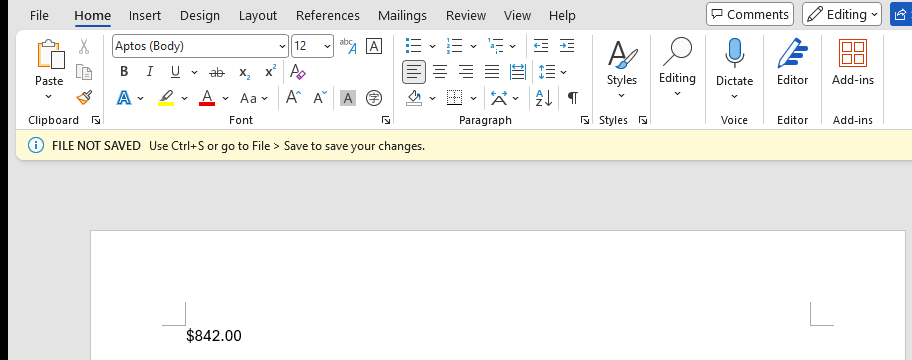Click the superscript x² icon
This screenshot has width=912, height=360.
pos(270,72)
